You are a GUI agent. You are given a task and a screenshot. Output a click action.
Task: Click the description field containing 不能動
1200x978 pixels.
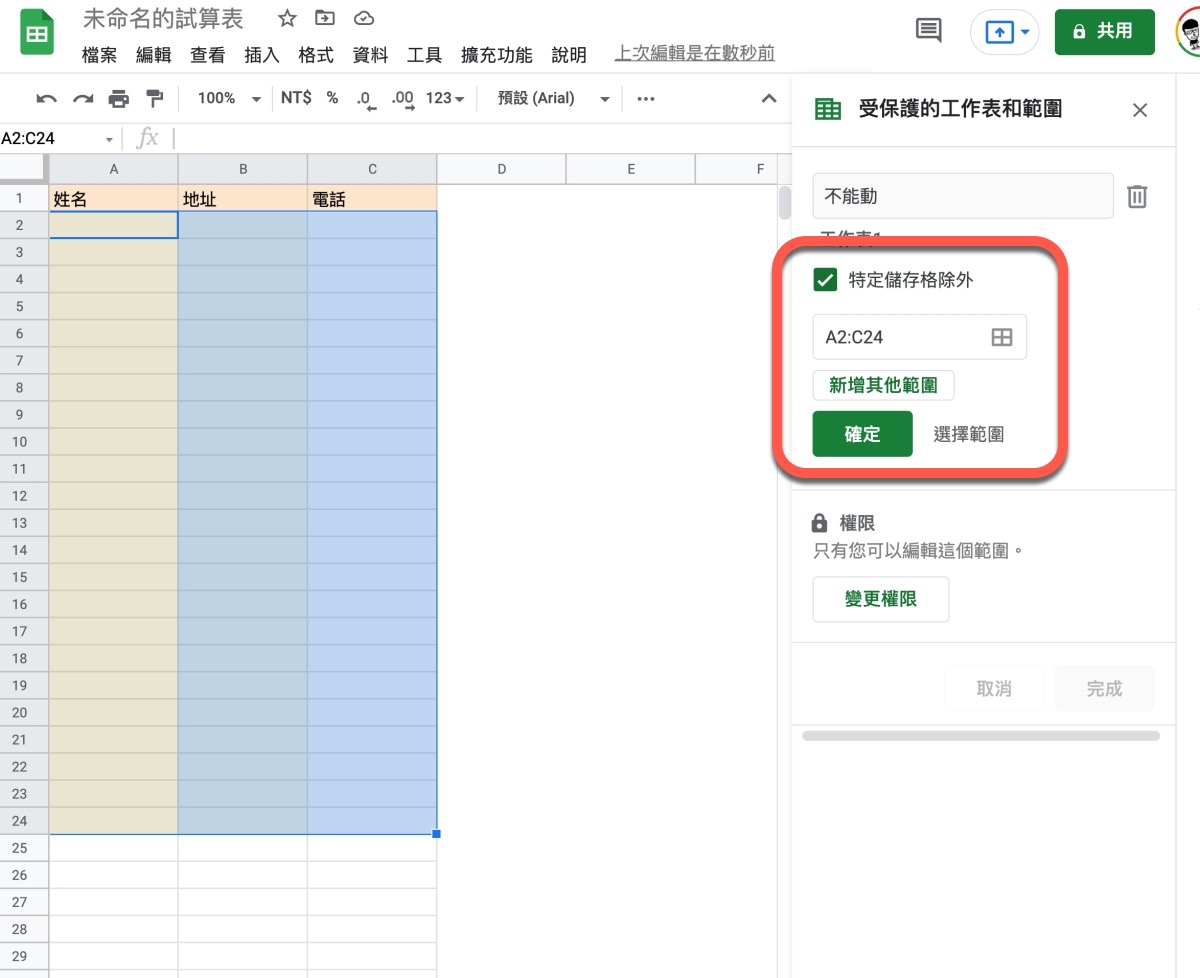(962, 196)
